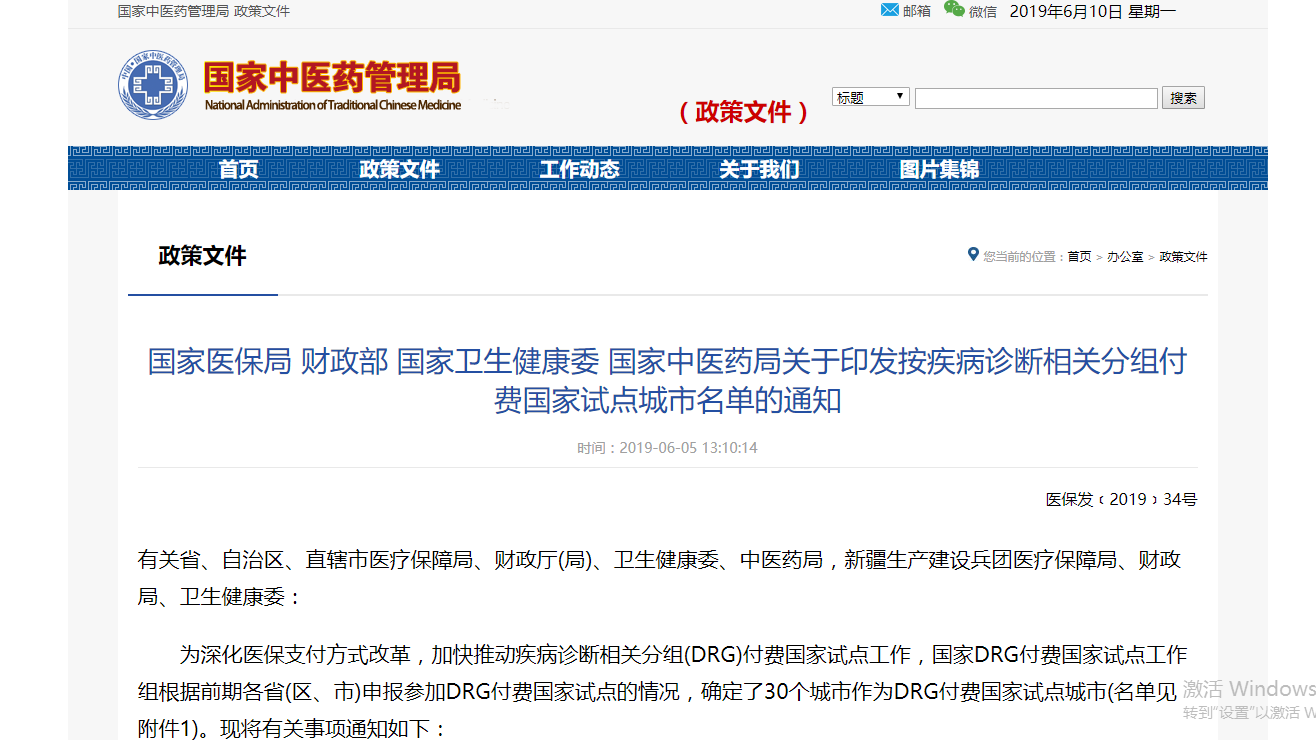1316x740 pixels.
Task: Click the 邮箱 text link
Action: 917,11
